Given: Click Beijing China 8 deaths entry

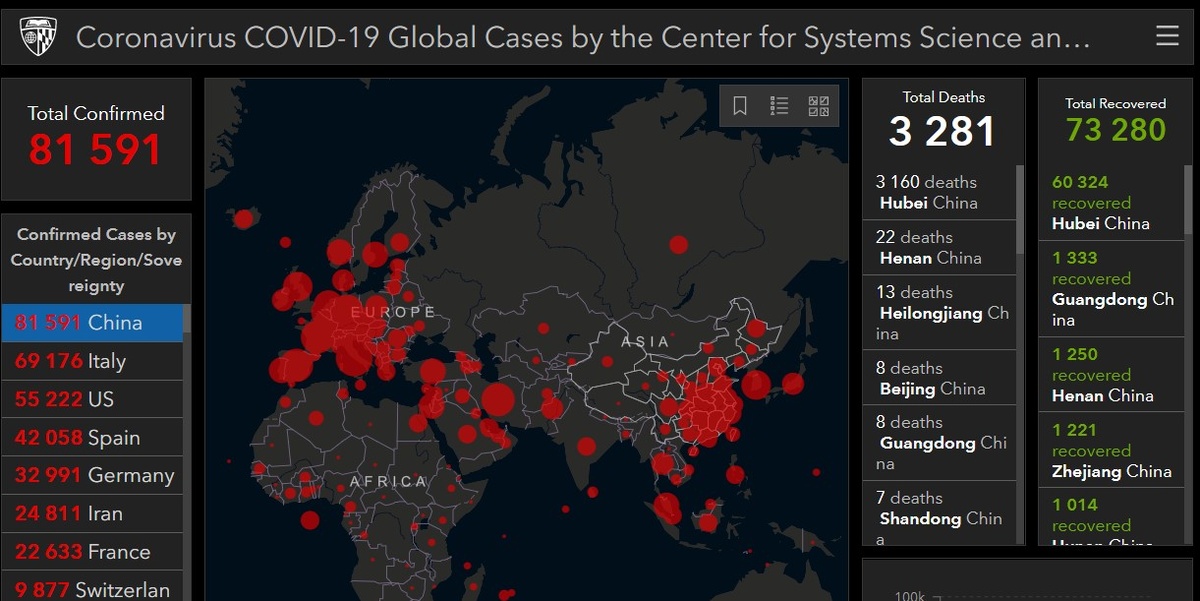Looking at the screenshot, I should coord(939,378).
